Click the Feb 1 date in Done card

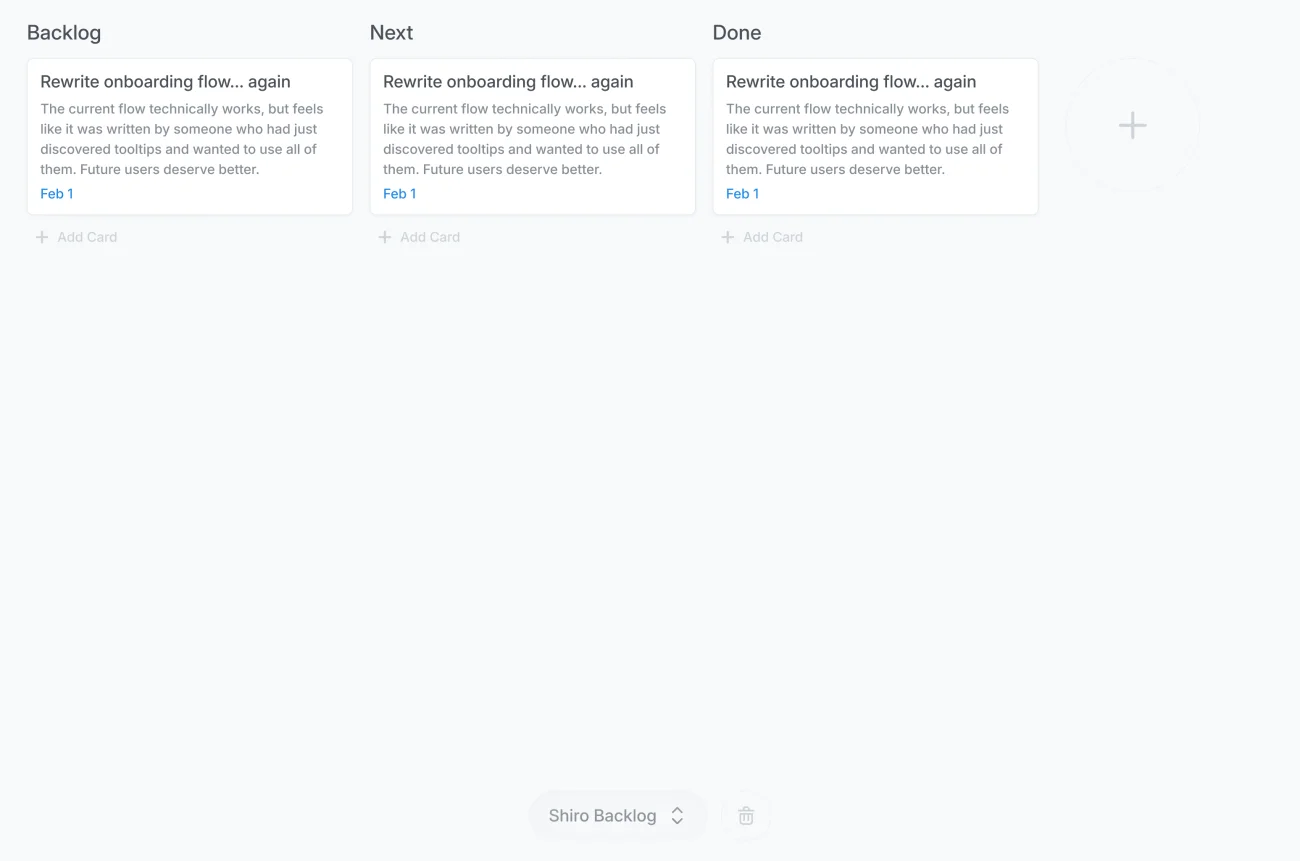[743, 194]
